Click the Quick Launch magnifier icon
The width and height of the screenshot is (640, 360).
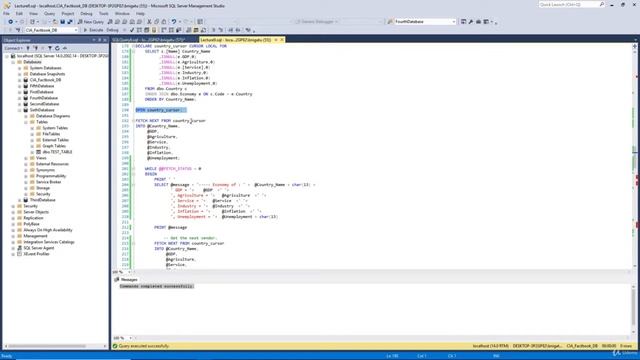point(602,4)
